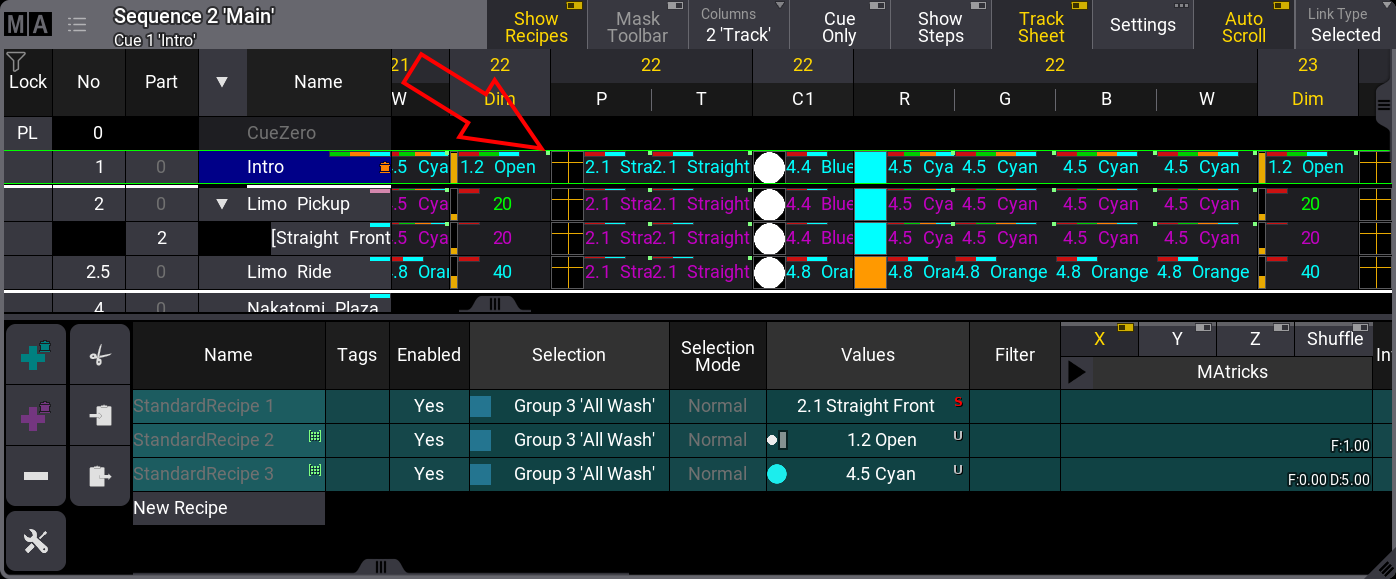Viewport: 1396px width, 579px height.
Task: Toggle Enabled Yes for StandardRecipe 3
Action: pyautogui.click(x=429, y=474)
